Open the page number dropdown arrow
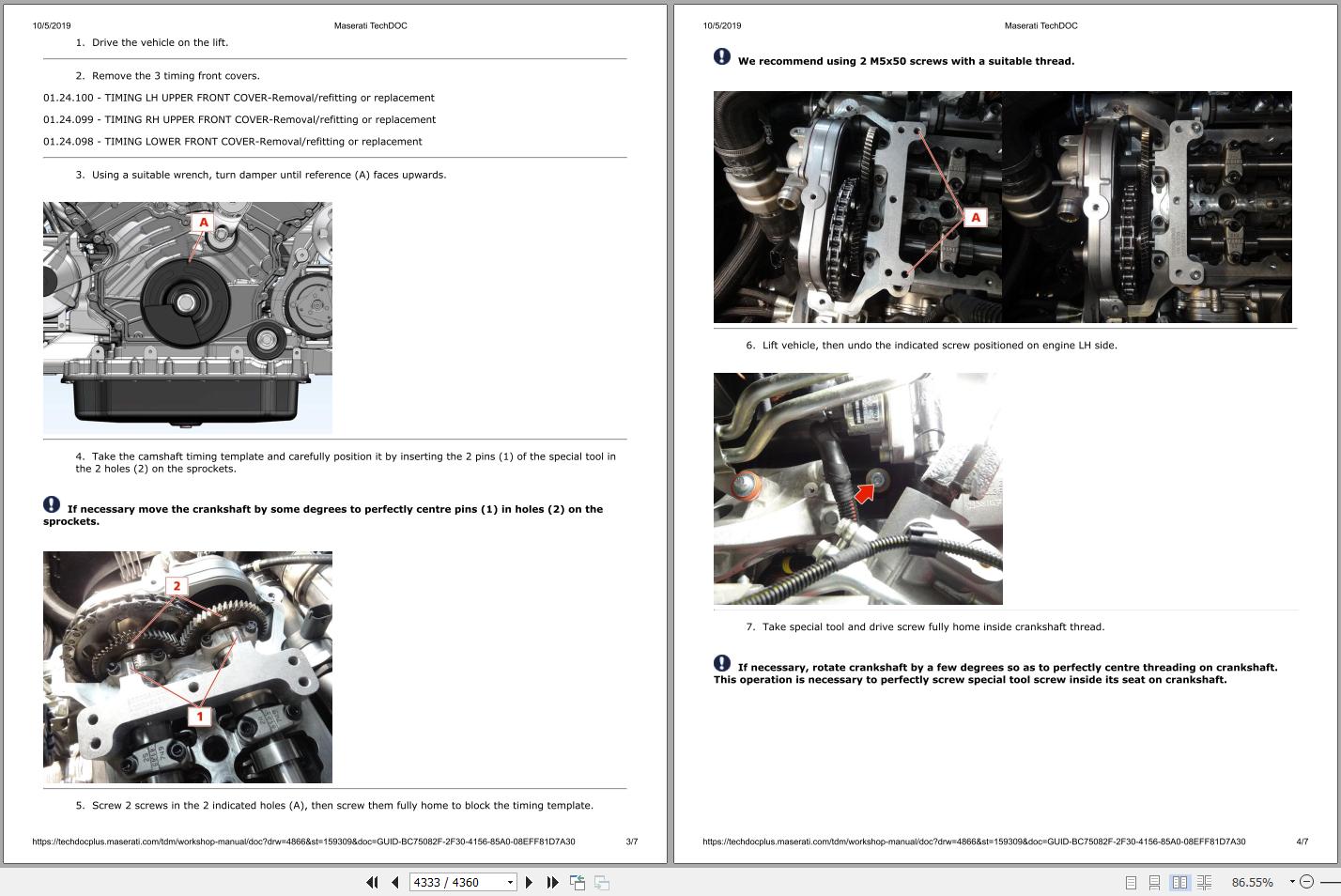This screenshot has width=1341, height=896. (511, 882)
